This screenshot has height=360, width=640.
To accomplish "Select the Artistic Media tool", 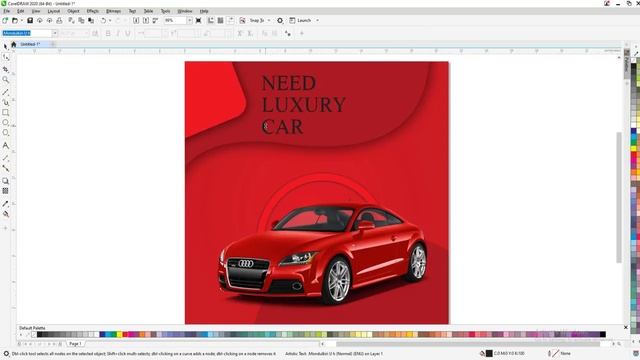I will (x=5, y=102).
